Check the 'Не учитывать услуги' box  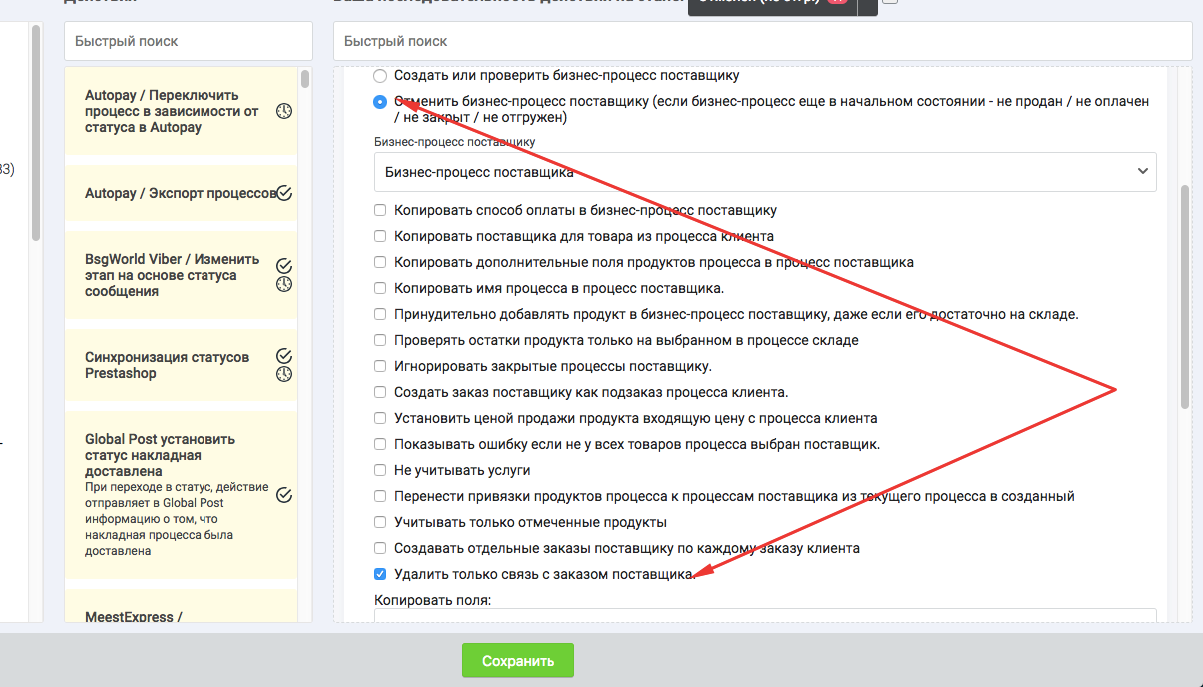(x=380, y=470)
